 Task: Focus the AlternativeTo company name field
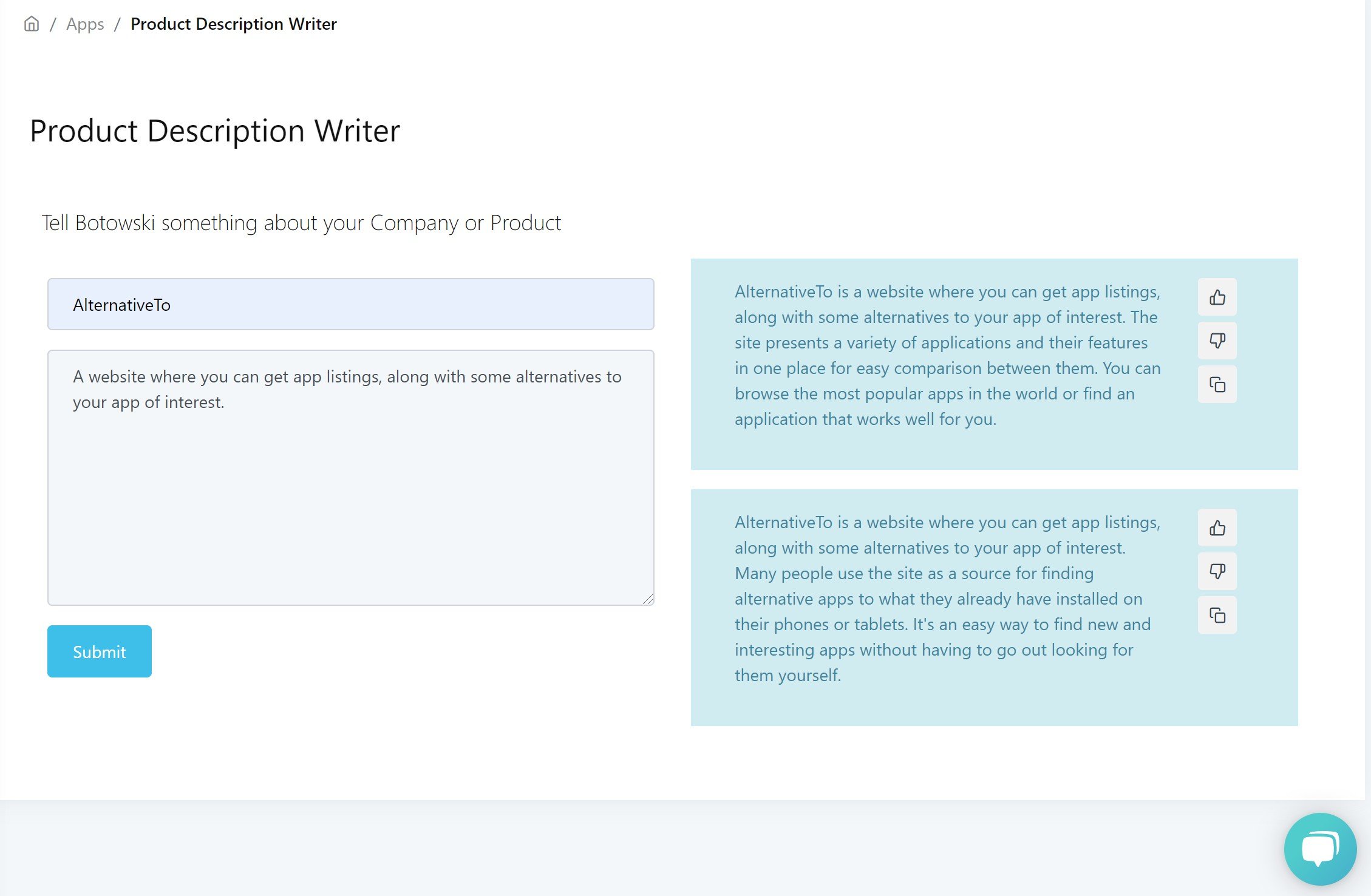tap(350, 304)
